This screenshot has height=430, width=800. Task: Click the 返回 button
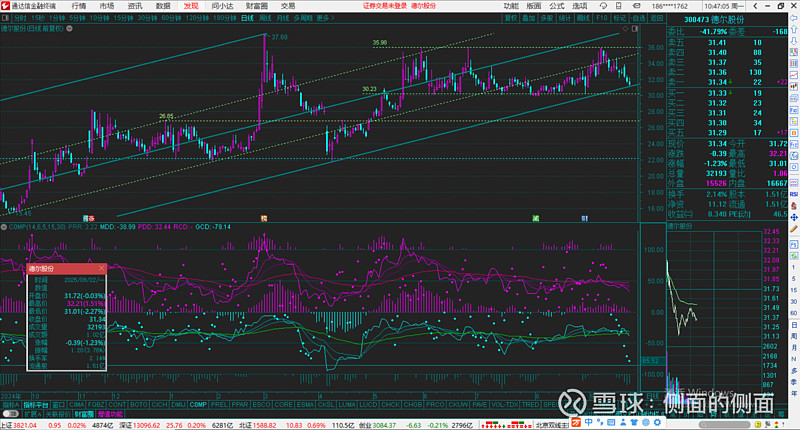[656, 18]
